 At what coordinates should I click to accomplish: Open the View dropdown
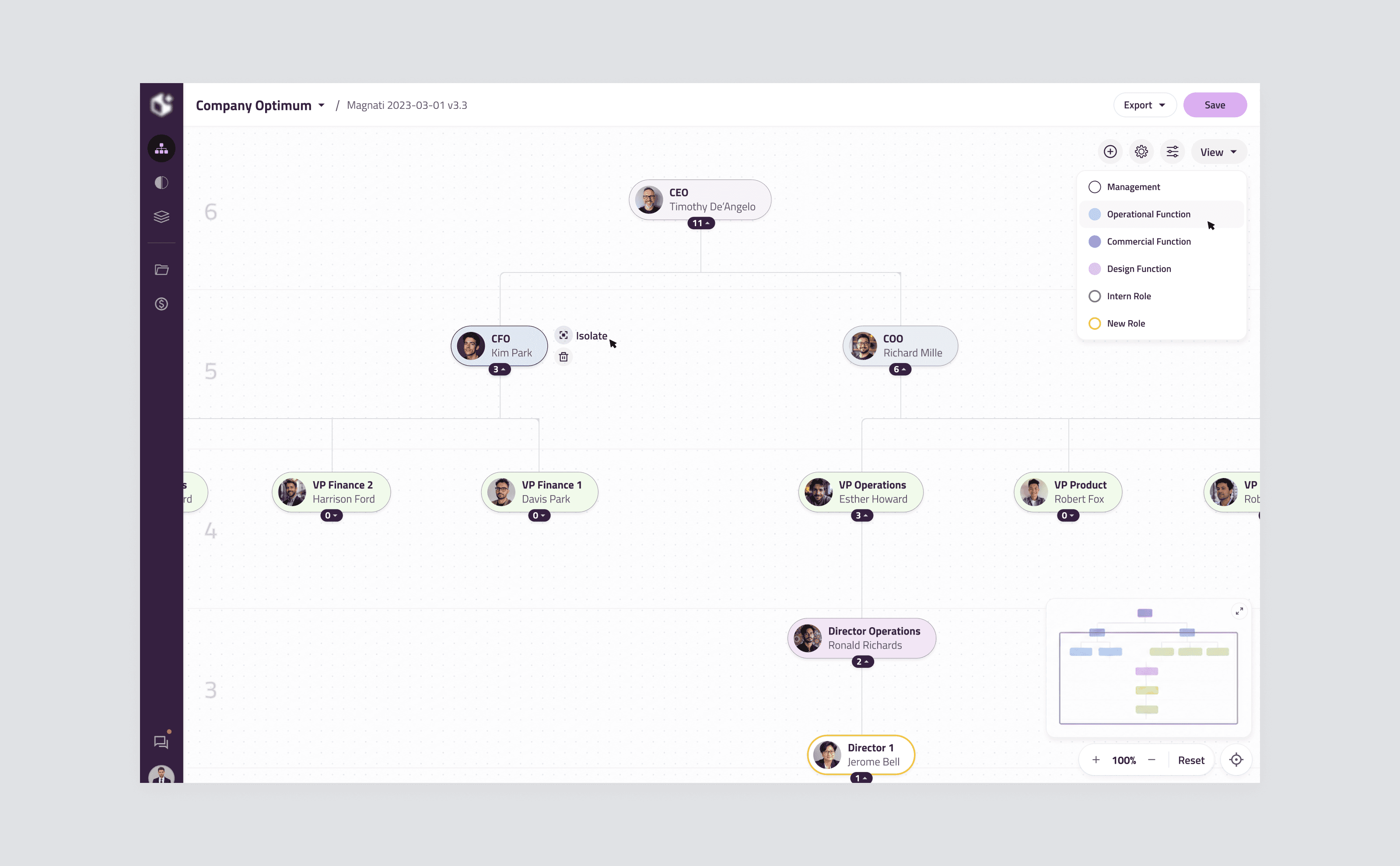pyautogui.click(x=1218, y=152)
